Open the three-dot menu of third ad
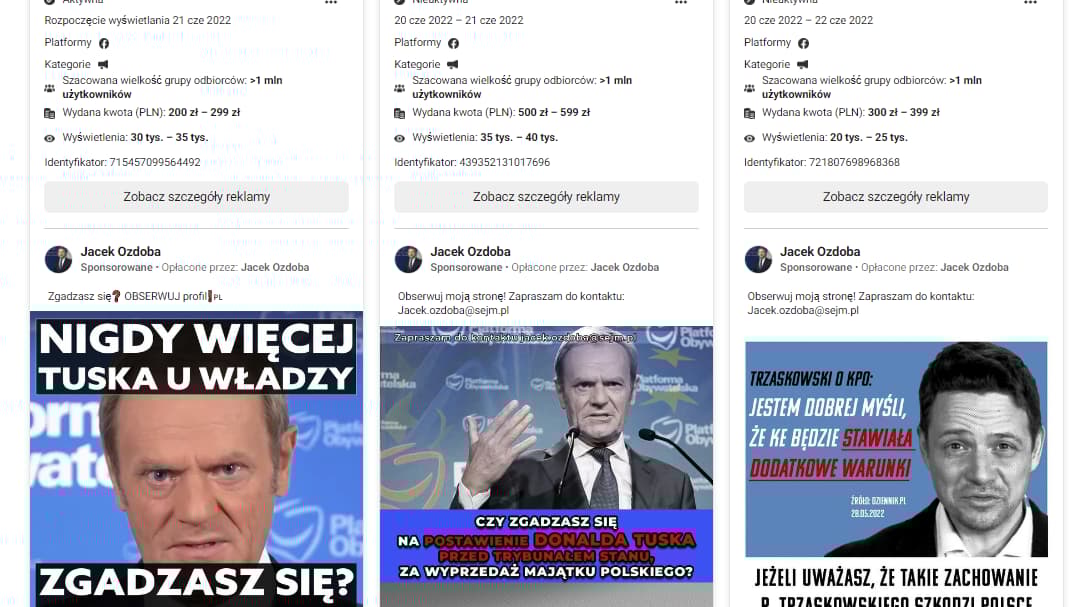The width and height of the screenshot is (1081, 607). 1031,3
